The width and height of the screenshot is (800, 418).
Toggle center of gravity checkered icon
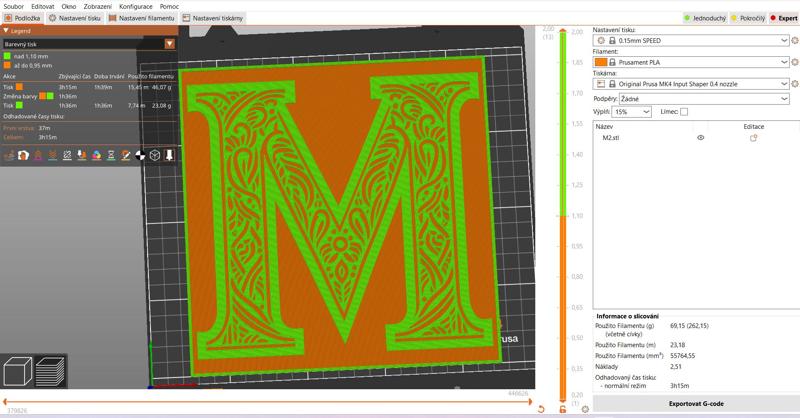pyautogui.click(x=140, y=155)
